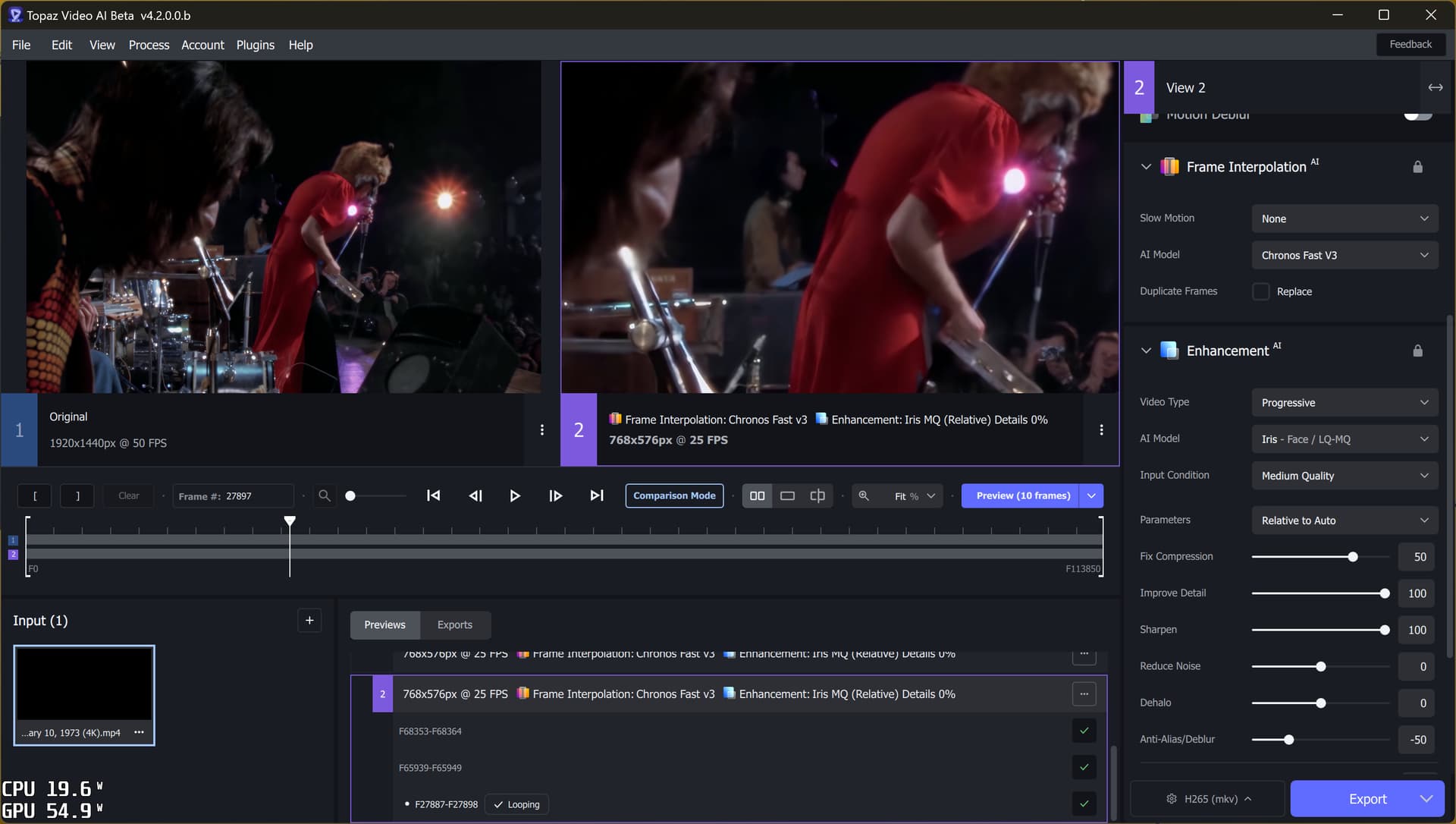Click the Export button
Image resolution: width=1456 pixels, height=824 pixels.
[1367, 799]
